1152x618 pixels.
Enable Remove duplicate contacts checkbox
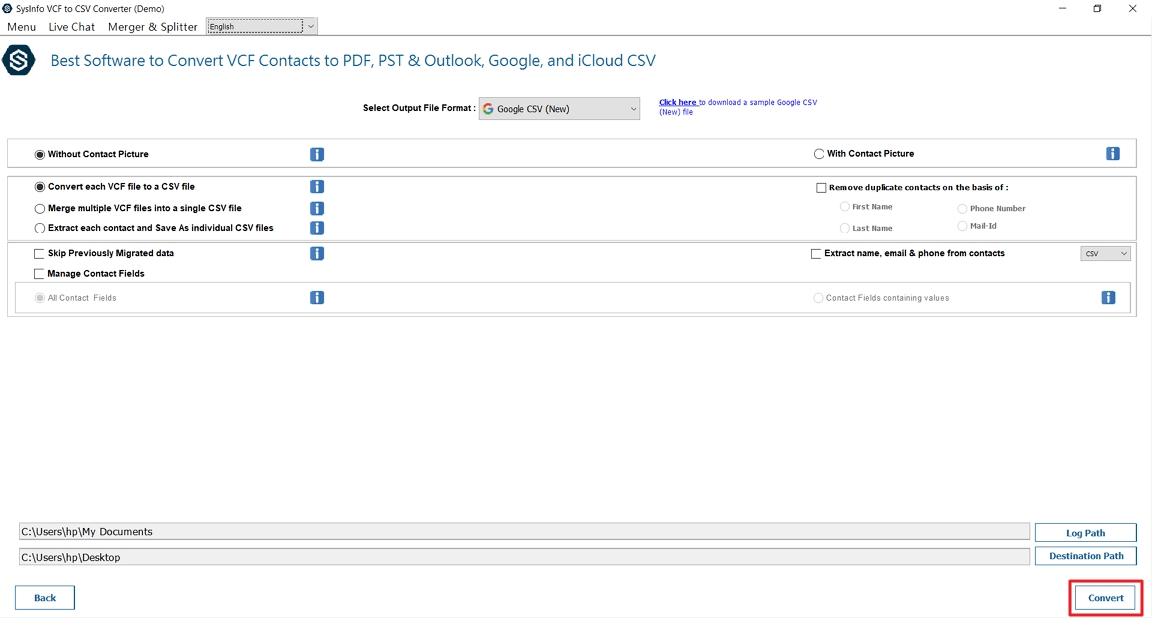click(x=821, y=188)
